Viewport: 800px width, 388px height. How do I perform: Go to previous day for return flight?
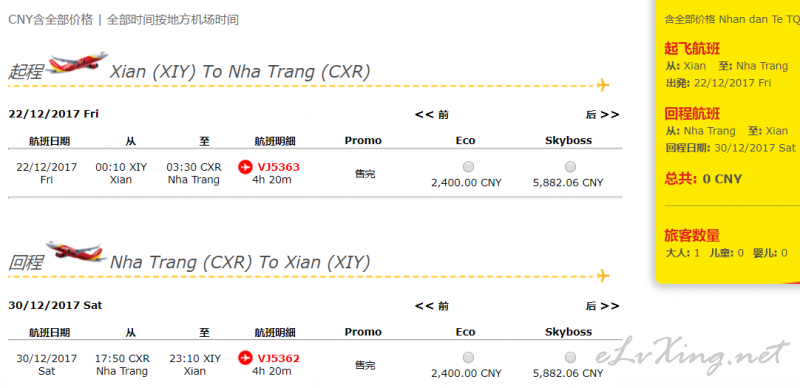click(432, 306)
